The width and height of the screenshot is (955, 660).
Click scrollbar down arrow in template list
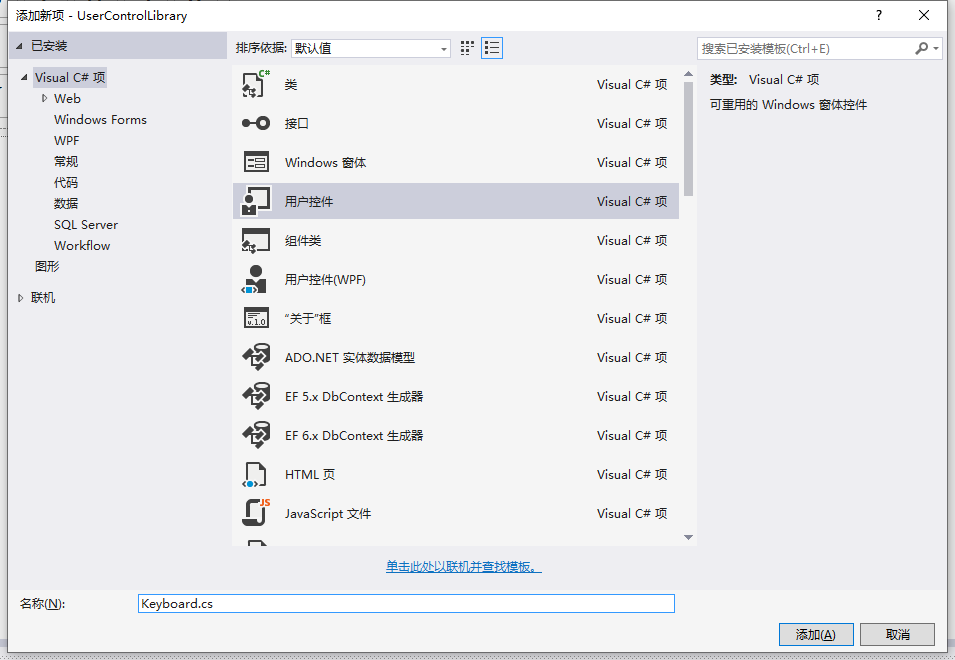pos(688,538)
